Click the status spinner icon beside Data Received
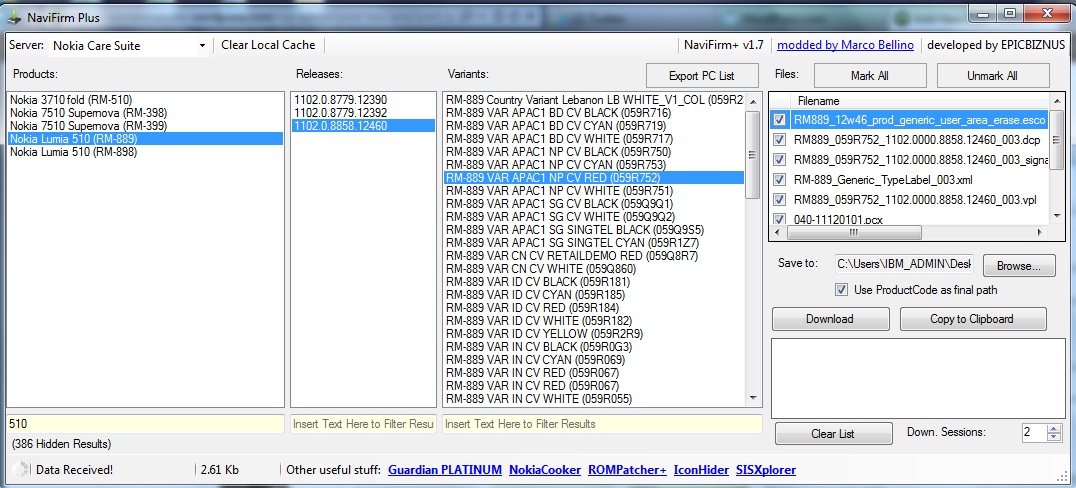 (21, 470)
